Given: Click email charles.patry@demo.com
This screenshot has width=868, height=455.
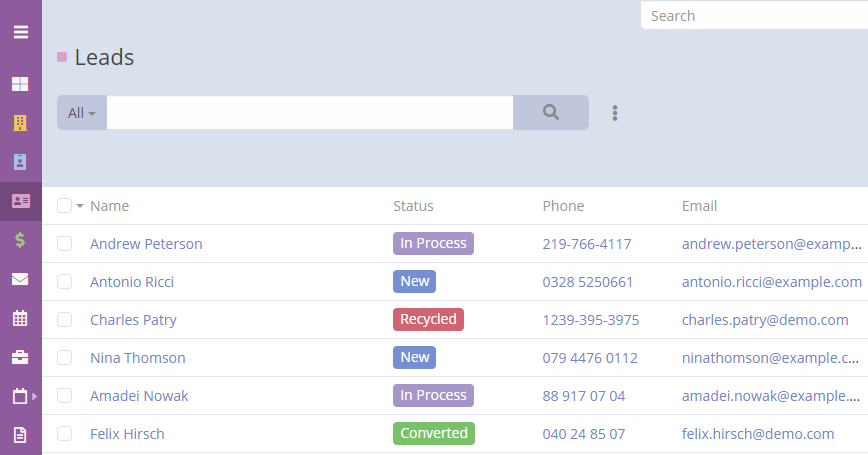Looking at the screenshot, I should click(765, 320).
